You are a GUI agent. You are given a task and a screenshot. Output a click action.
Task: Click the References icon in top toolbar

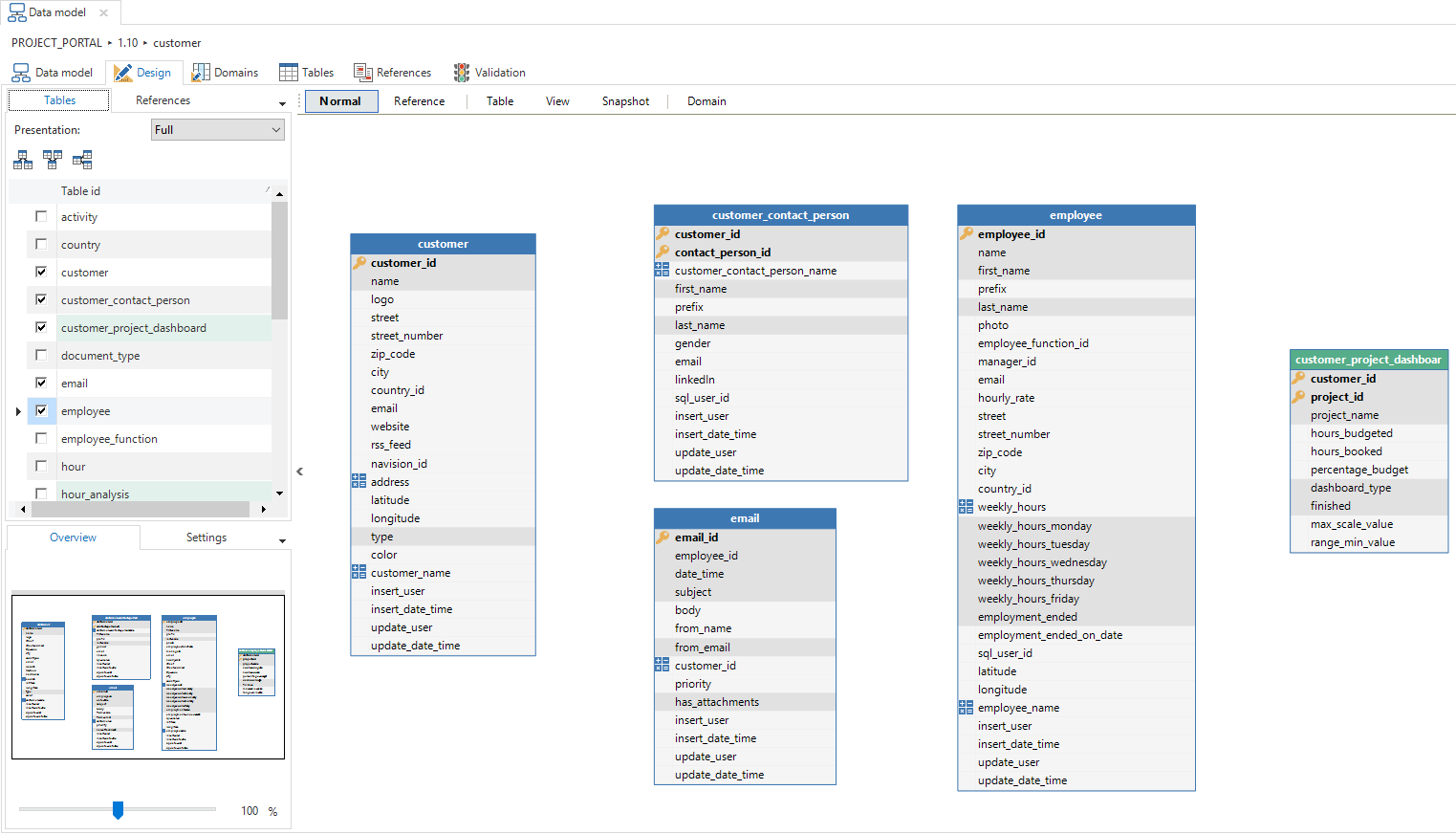(363, 73)
